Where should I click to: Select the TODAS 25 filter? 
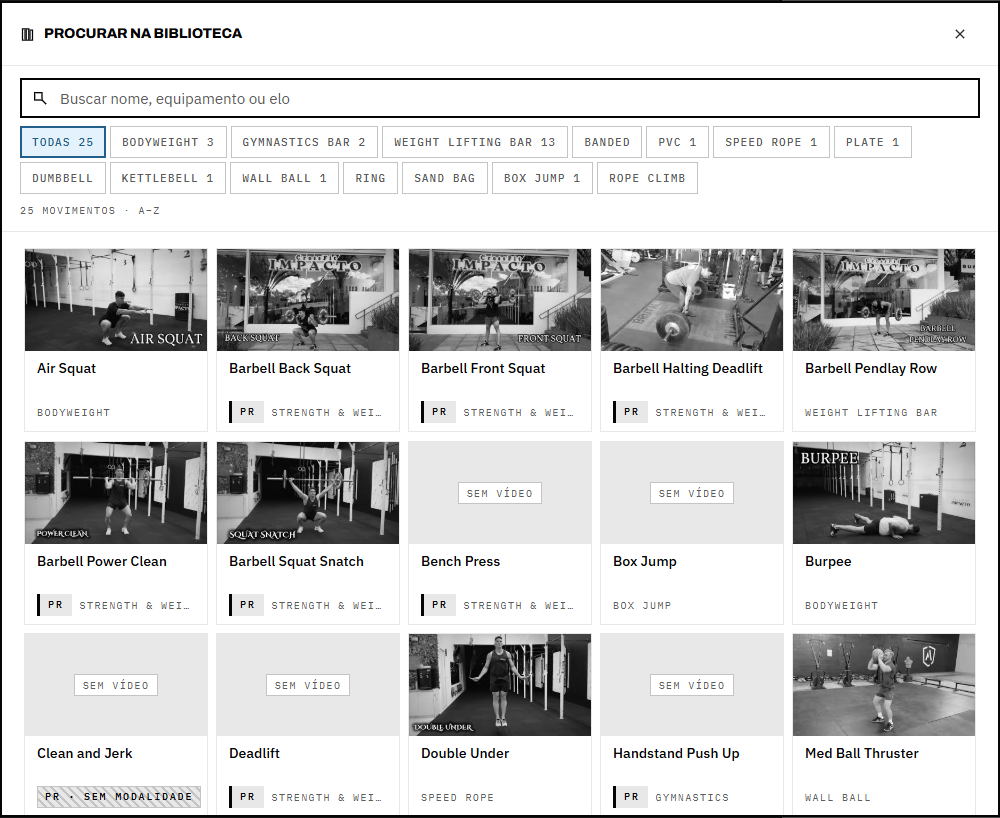(x=62, y=142)
